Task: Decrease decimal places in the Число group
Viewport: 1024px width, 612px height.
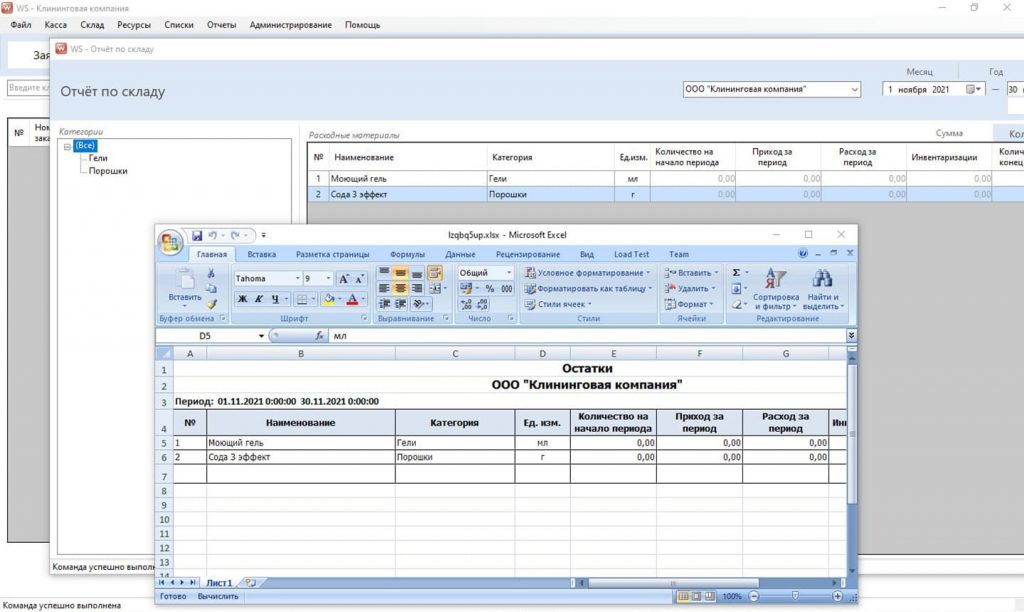Action: (x=482, y=304)
